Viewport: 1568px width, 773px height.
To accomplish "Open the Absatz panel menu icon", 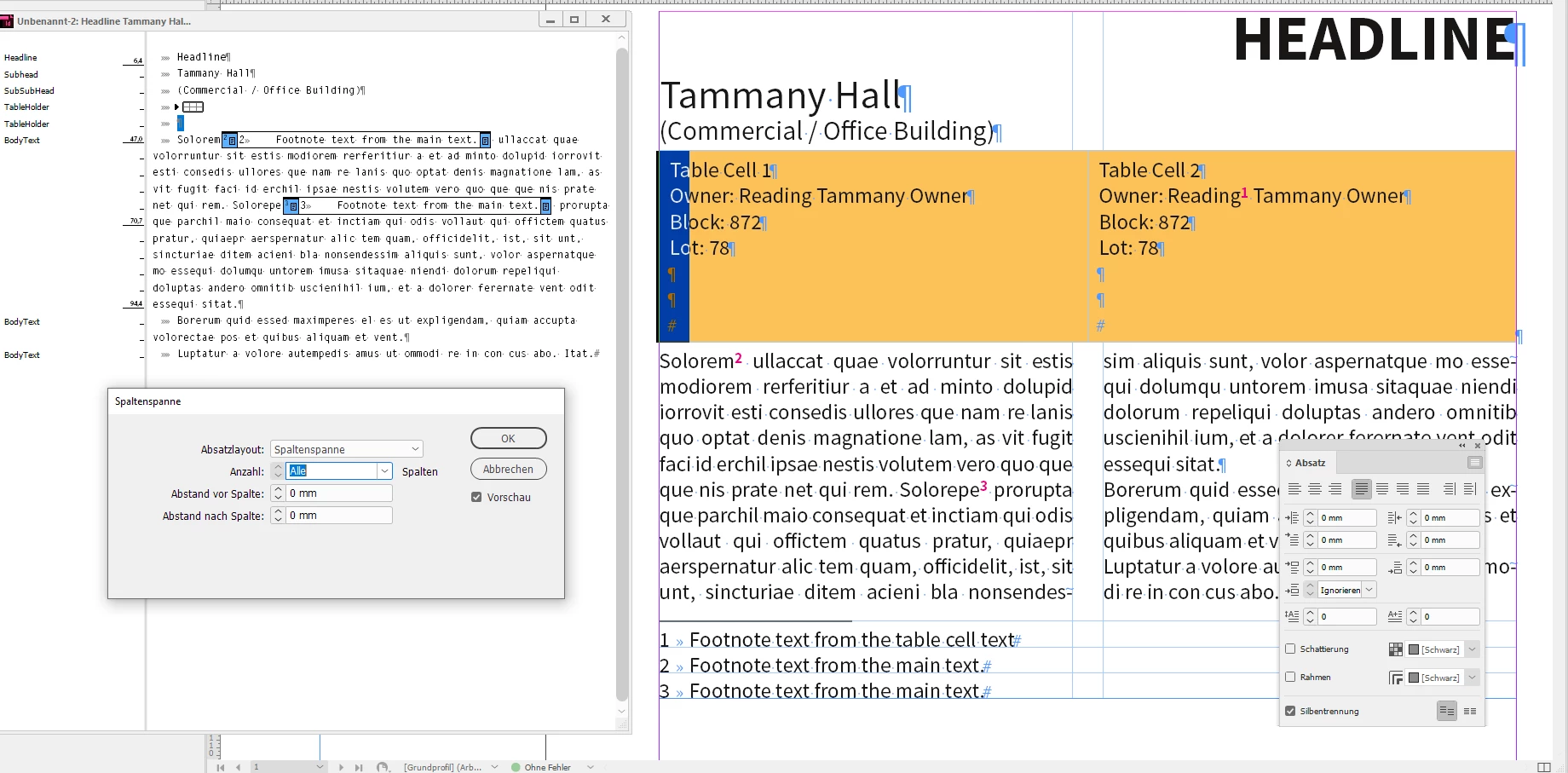I will tap(1474, 463).
